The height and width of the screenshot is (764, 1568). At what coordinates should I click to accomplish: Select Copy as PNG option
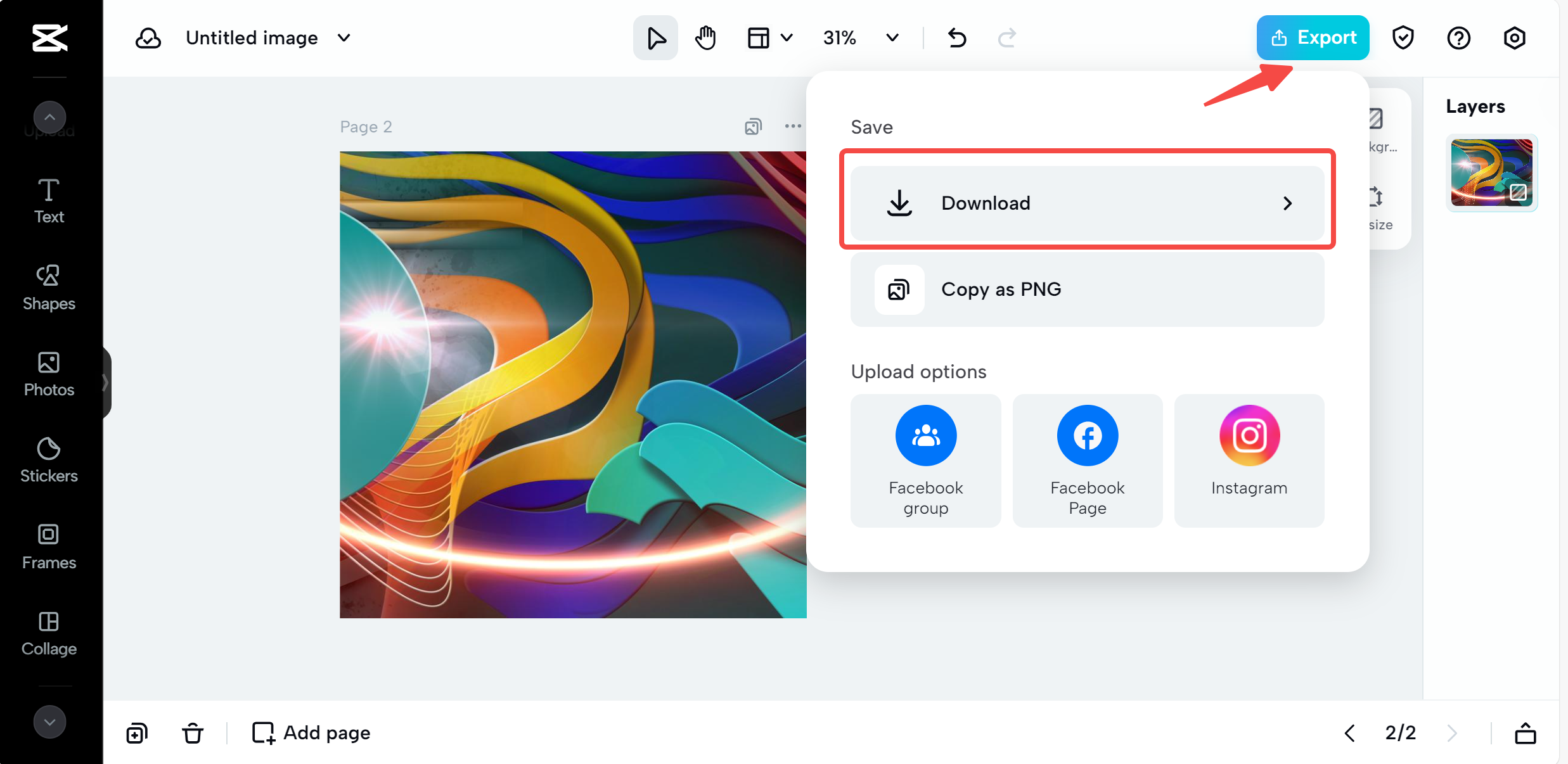[1087, 290]
